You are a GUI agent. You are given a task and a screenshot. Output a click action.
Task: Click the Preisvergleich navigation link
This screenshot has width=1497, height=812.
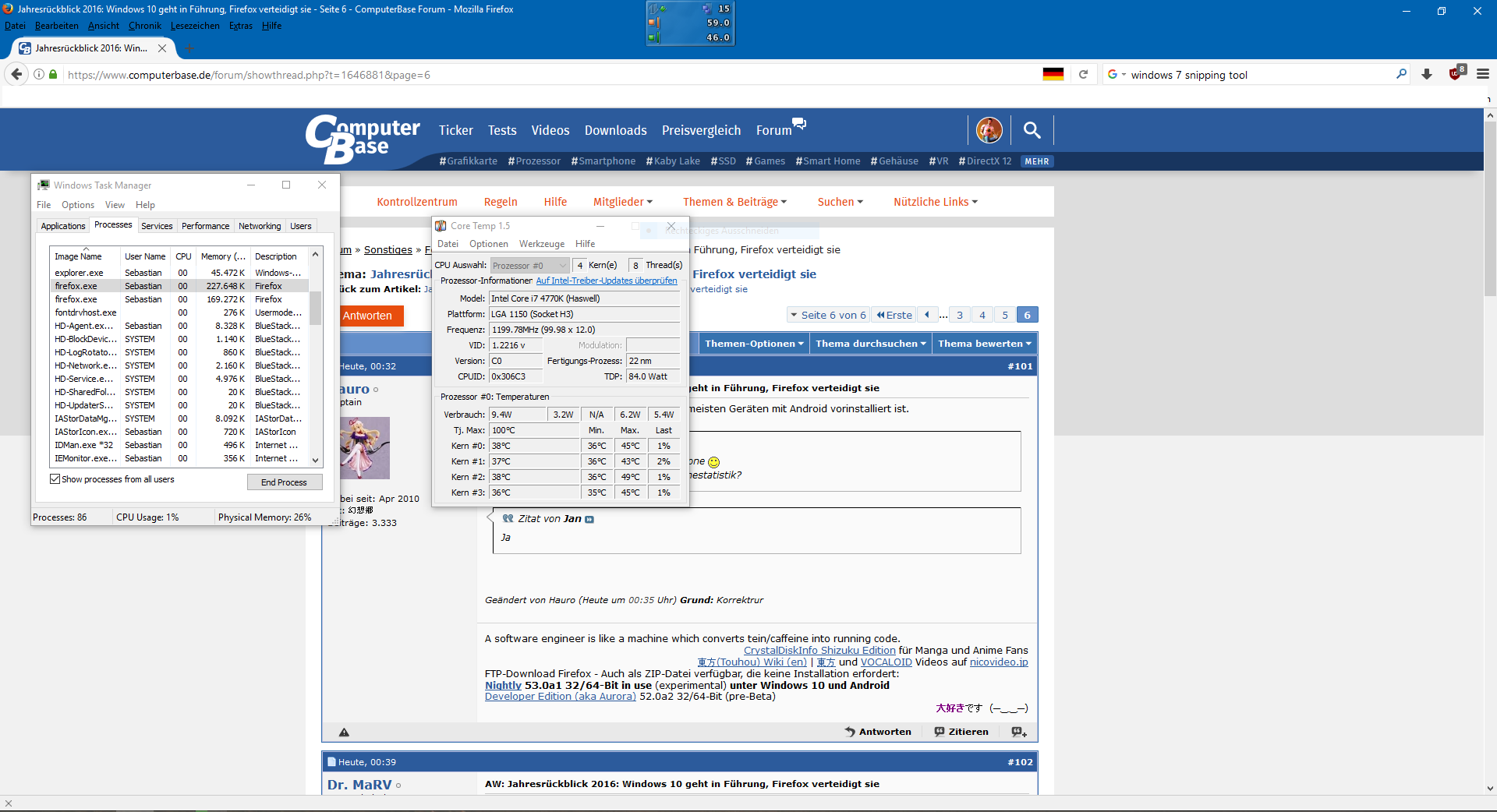[701, 130]
